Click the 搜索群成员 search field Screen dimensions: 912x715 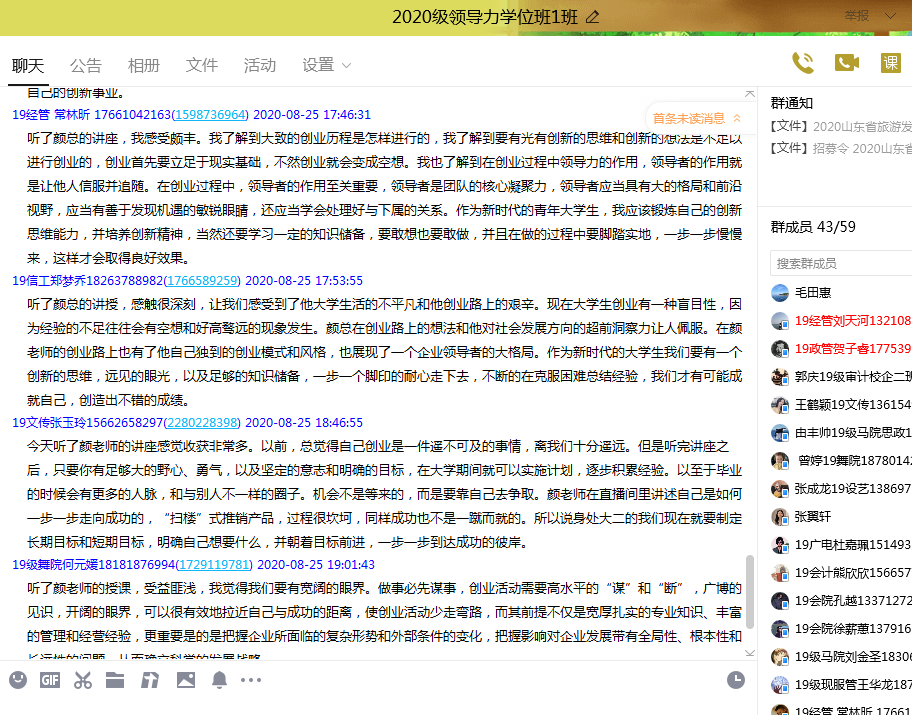[840, 263]
